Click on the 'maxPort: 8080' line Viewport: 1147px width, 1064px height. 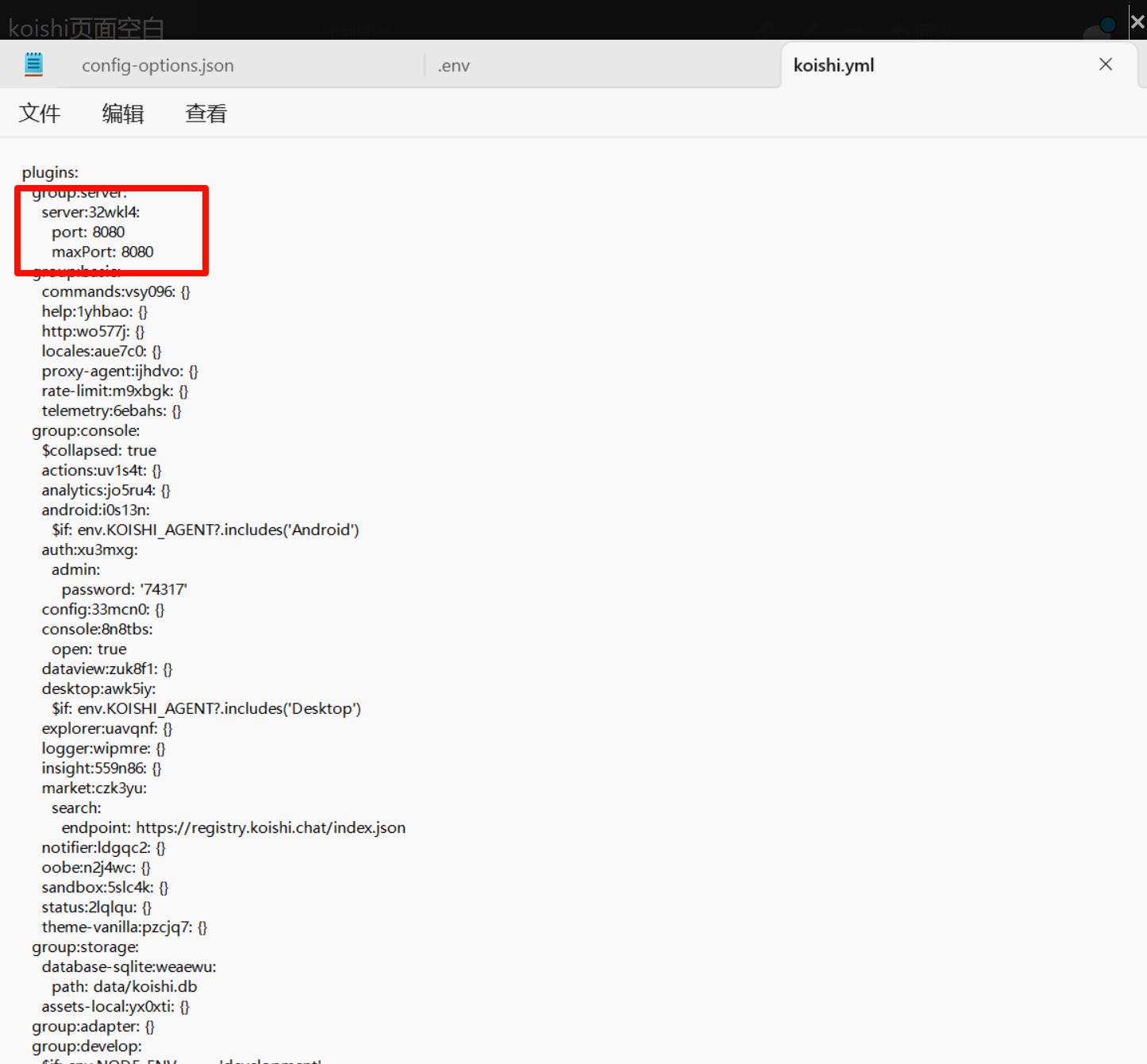click(x=102, y=252)
